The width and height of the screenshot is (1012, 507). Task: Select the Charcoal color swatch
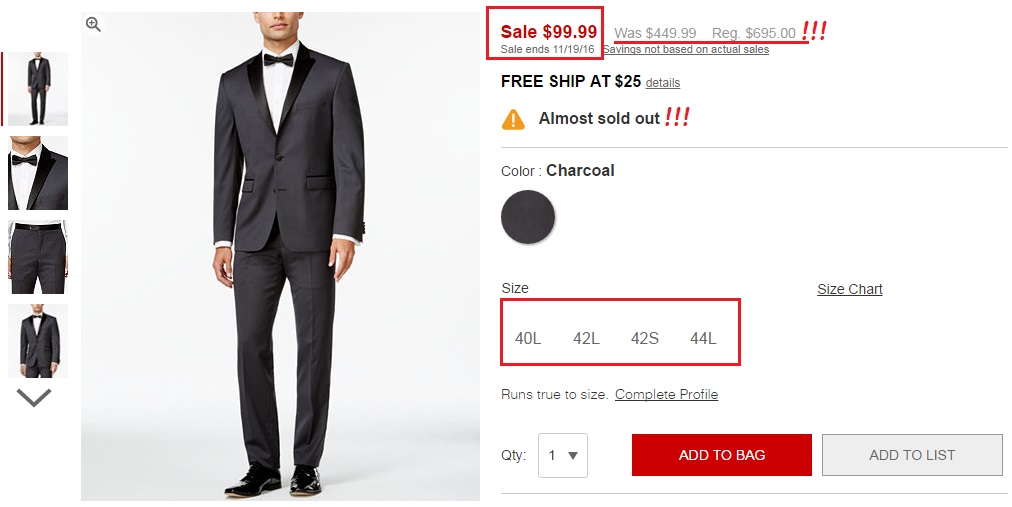point(528,217)
